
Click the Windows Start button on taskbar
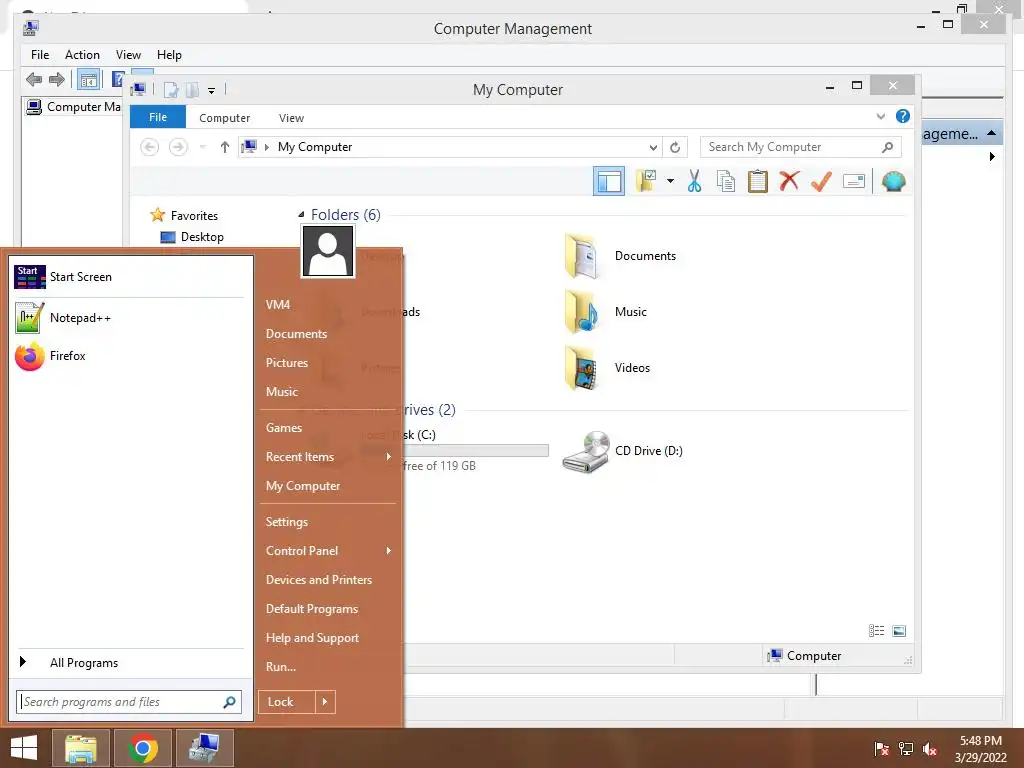[x=24, y=748]
